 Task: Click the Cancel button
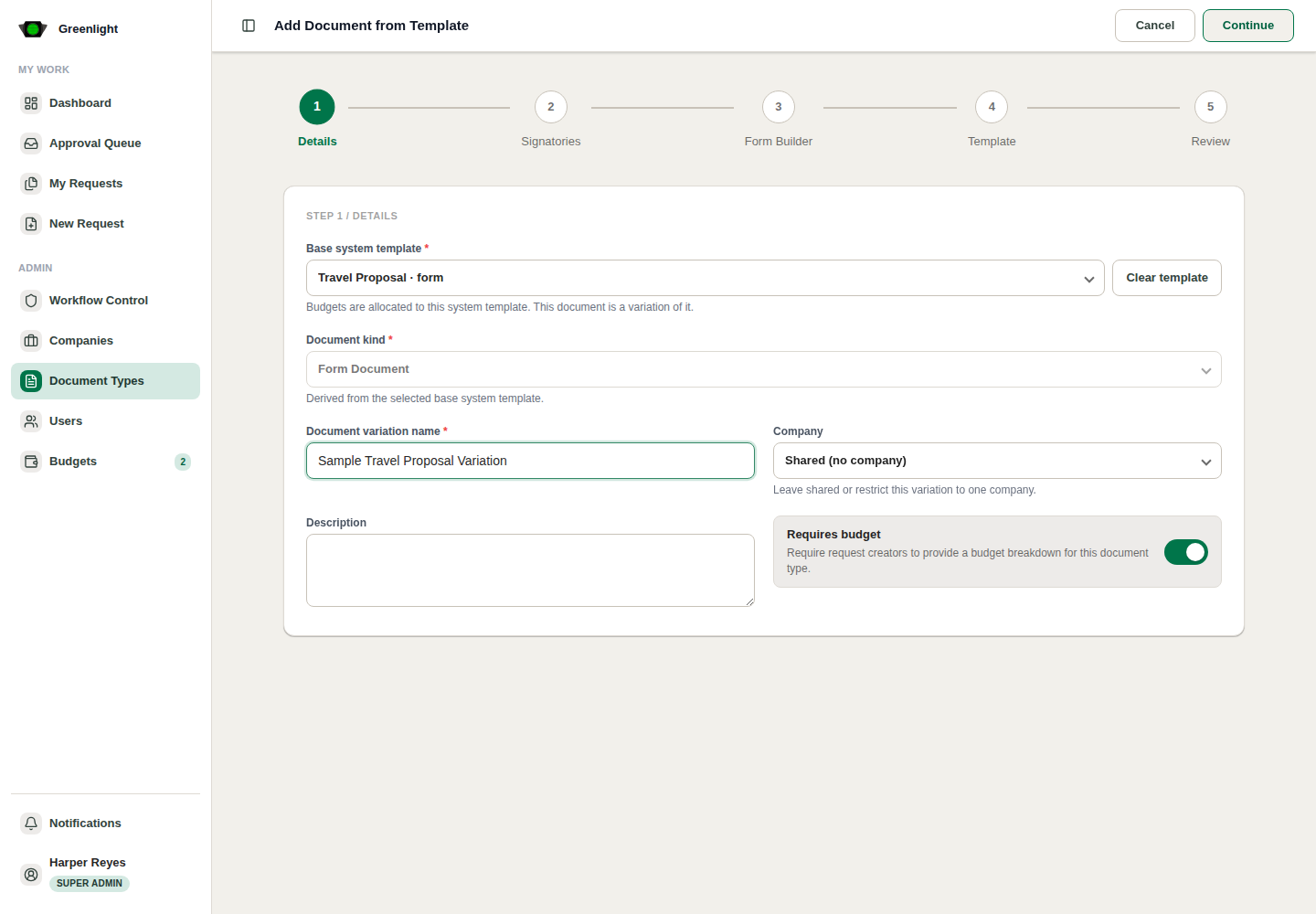pyautogui.click(x=1155, y=26)
